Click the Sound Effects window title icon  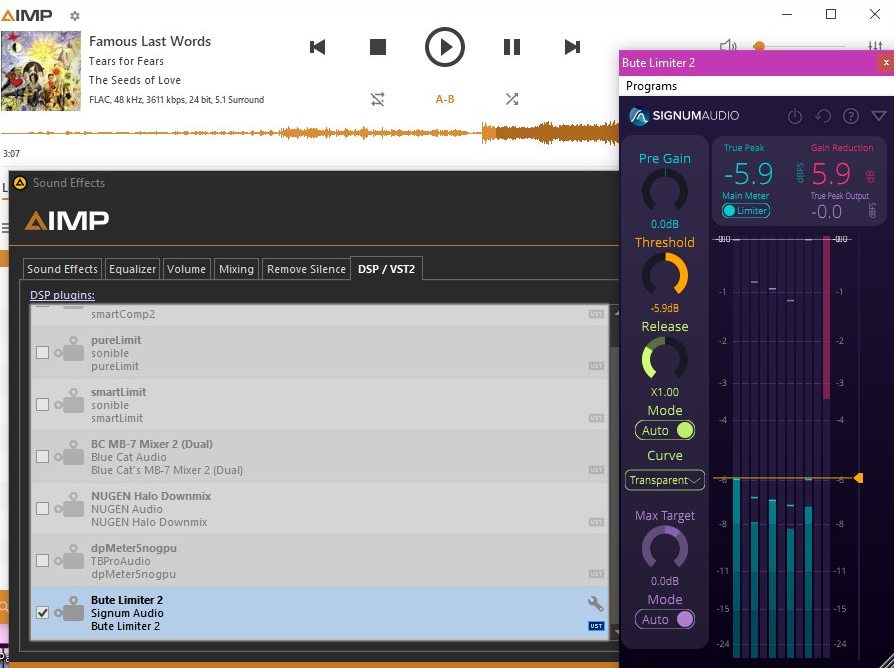coord(20,183)
